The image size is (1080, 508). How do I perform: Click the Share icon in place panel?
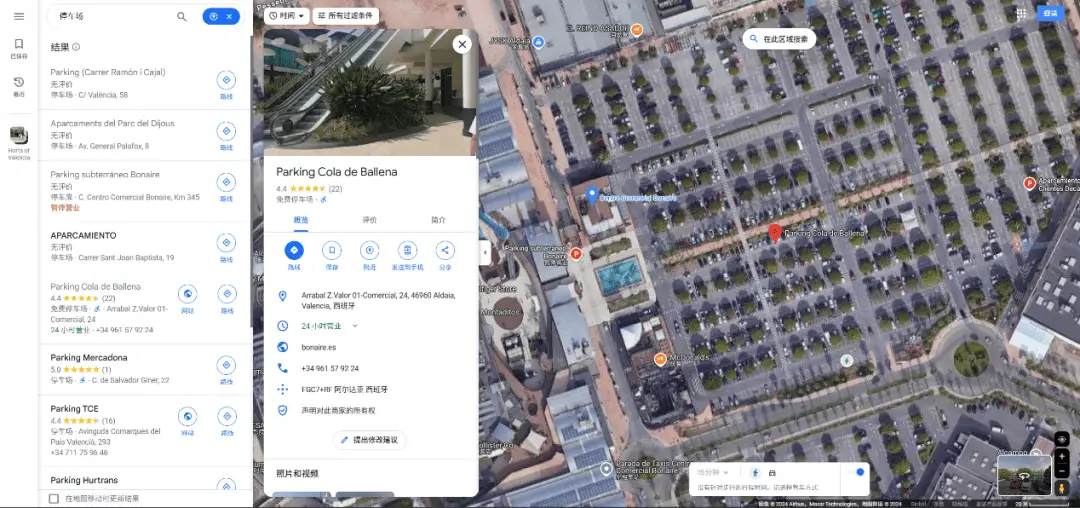[445, 251]
